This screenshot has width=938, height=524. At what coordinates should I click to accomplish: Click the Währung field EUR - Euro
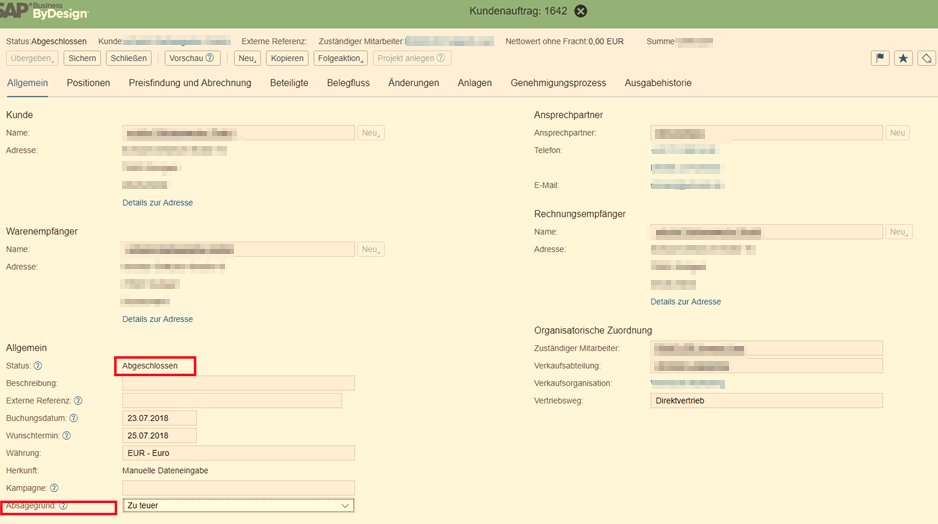click(x=238, y=453)
